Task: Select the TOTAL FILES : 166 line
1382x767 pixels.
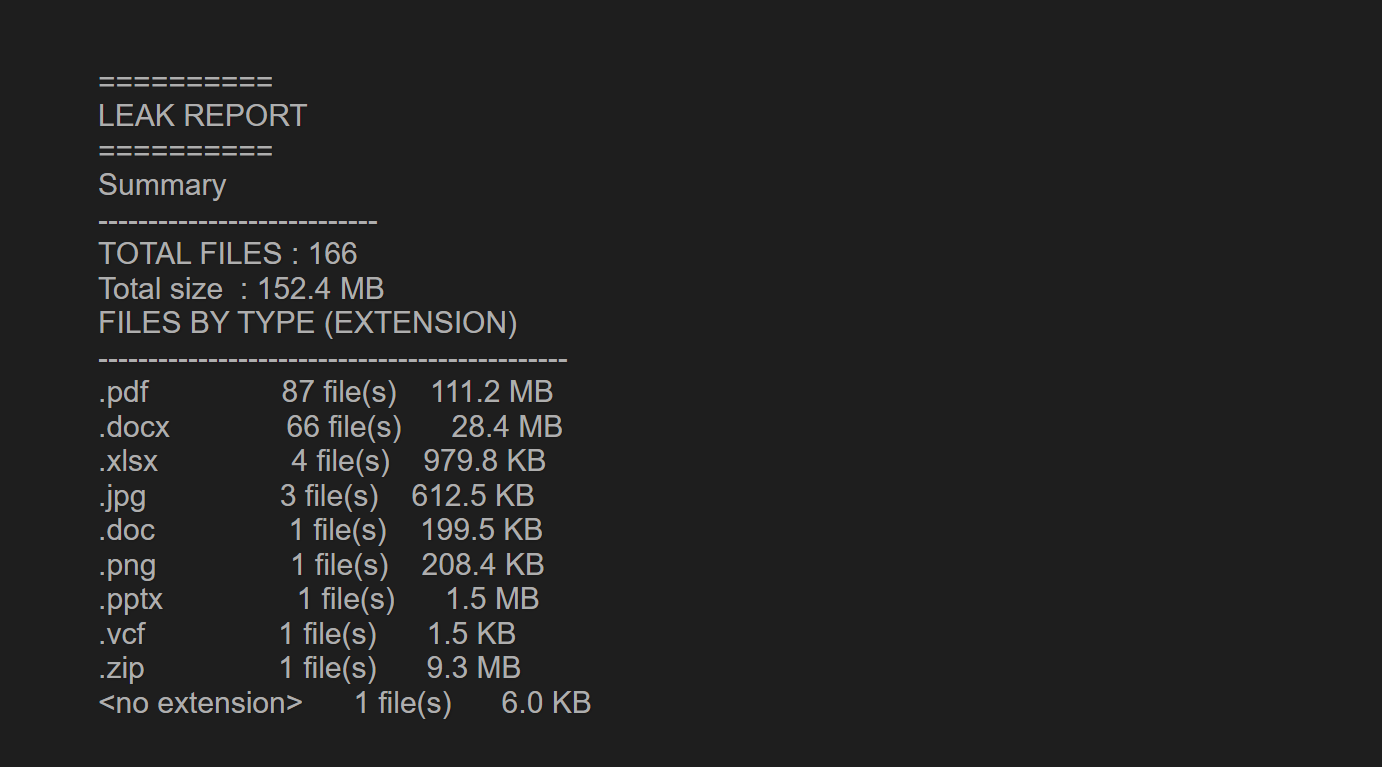Action: 227,254
